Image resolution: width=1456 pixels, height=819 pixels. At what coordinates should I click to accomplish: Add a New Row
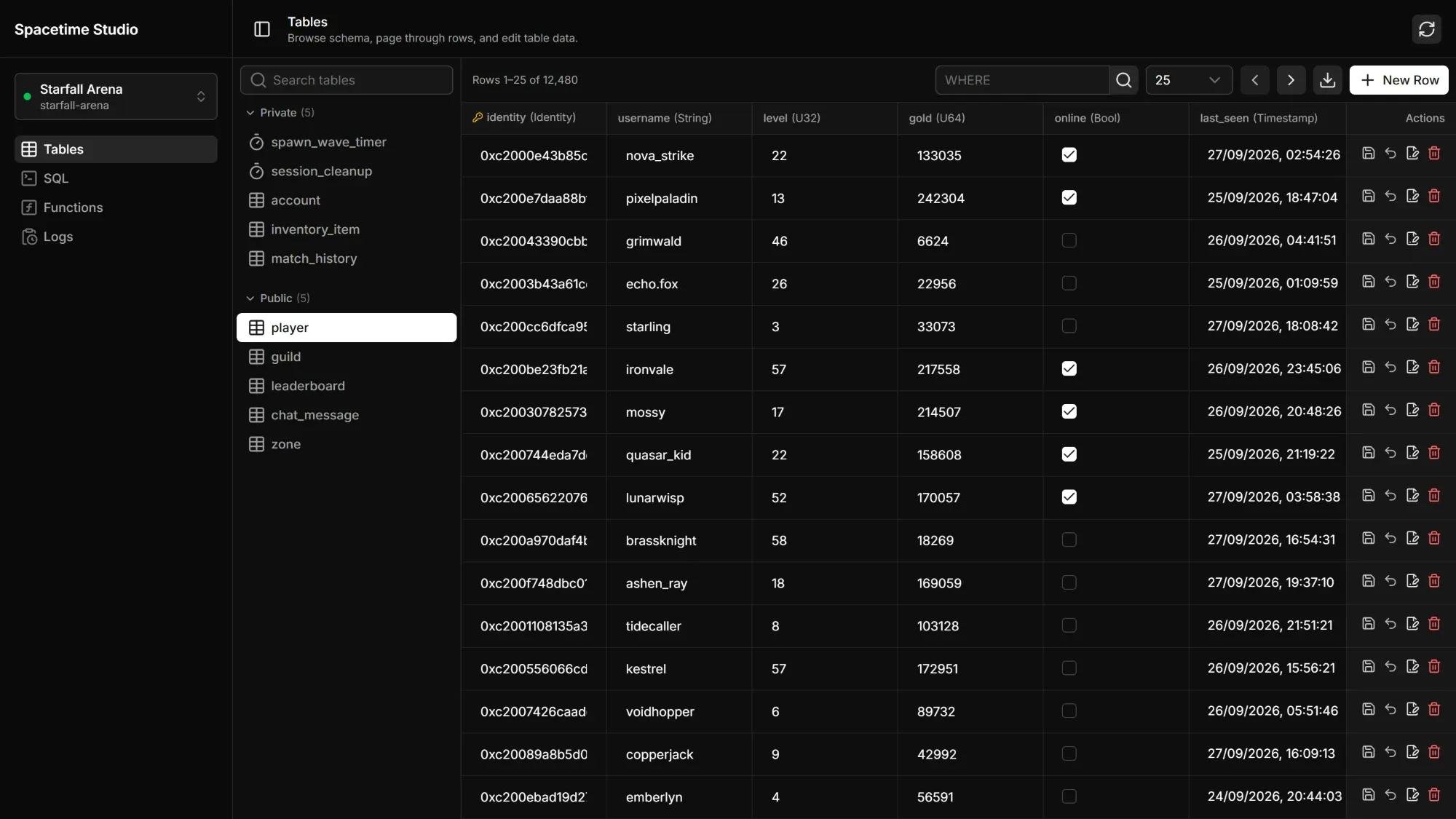[1398, 80]
